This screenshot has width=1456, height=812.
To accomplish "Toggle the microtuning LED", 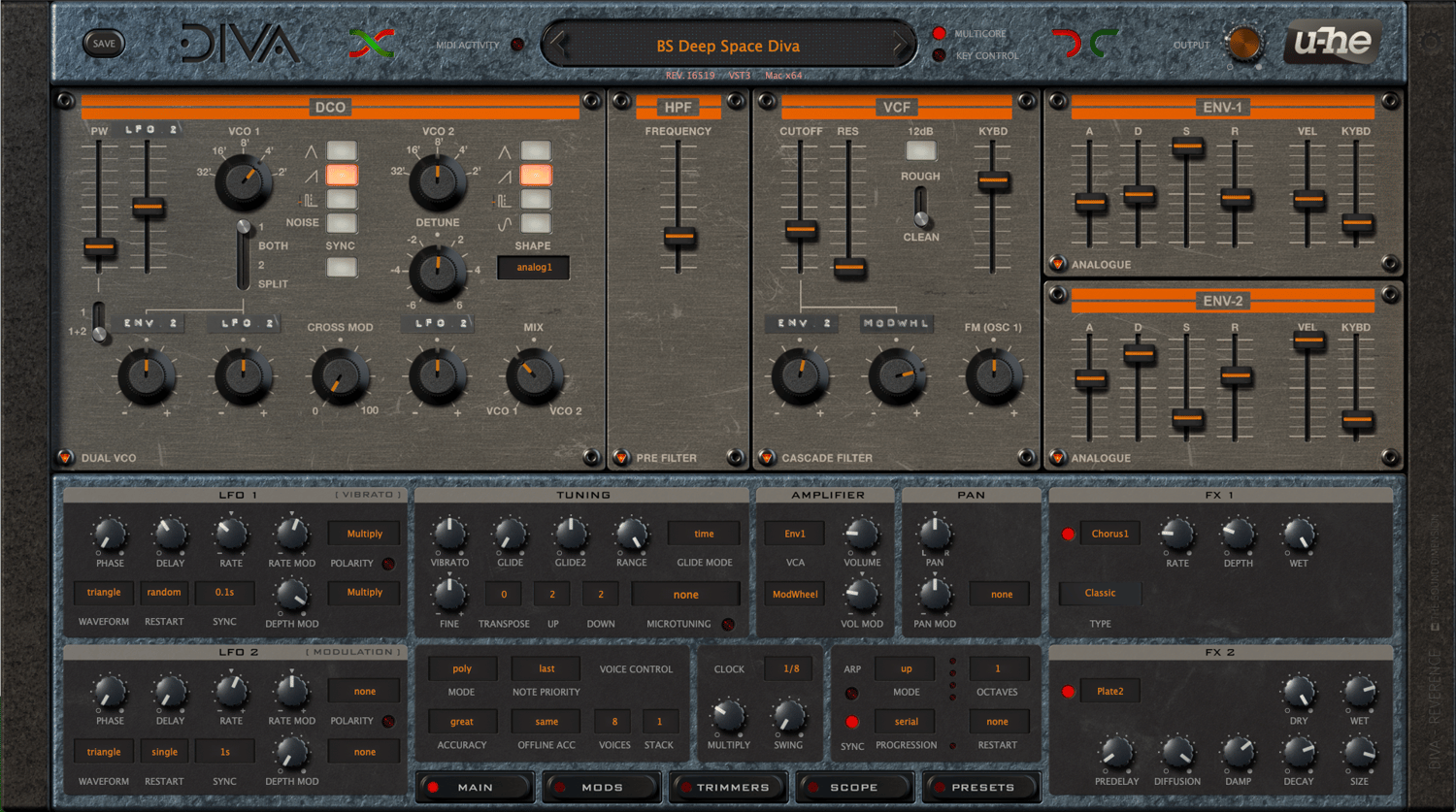I will click(x=728, y=625).
